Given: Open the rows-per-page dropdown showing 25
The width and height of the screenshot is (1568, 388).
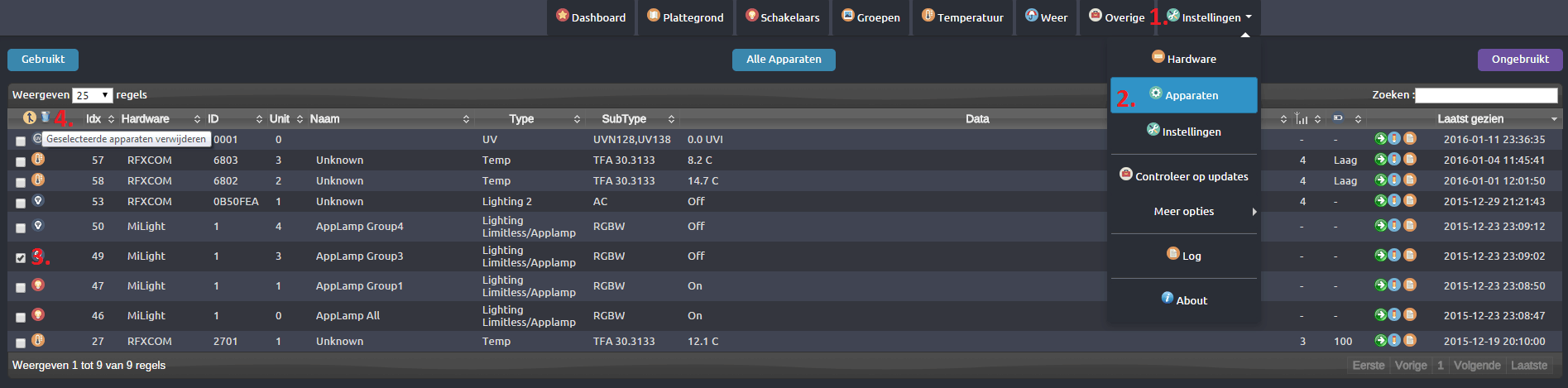Looking at the screenshot, I should (x=92, y=95).
